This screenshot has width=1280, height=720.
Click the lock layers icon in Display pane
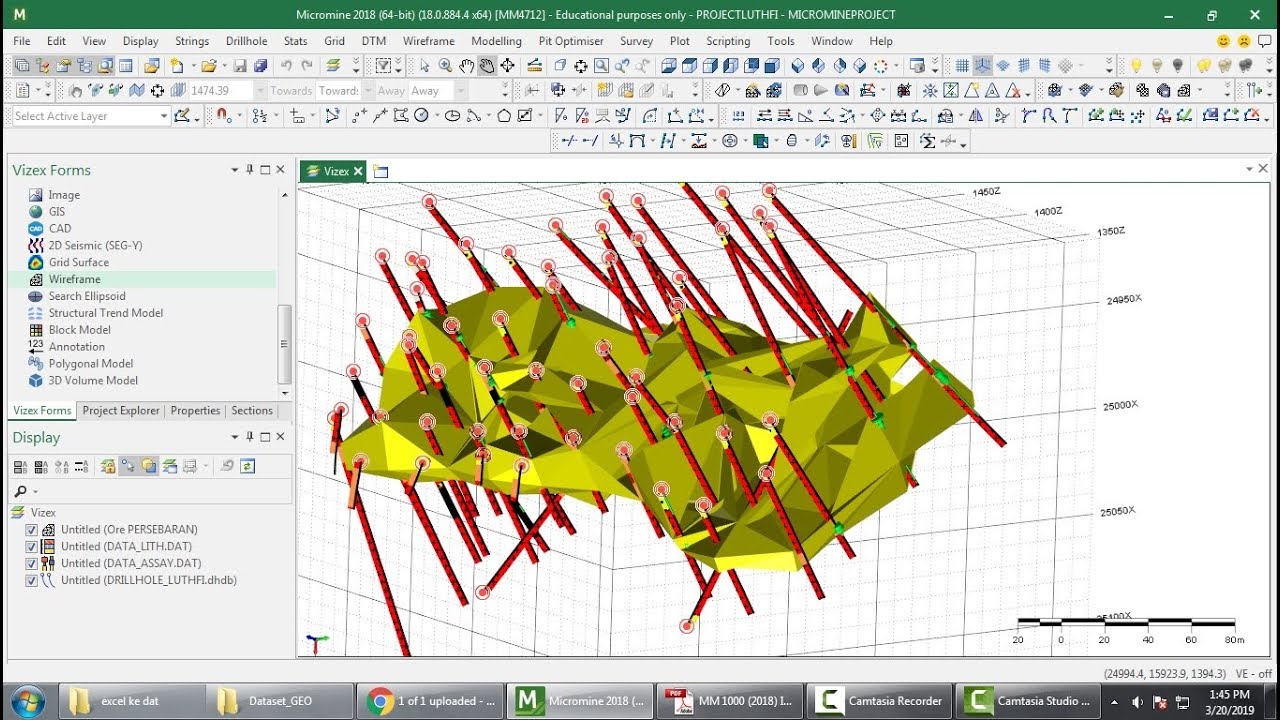coord(108,465)
